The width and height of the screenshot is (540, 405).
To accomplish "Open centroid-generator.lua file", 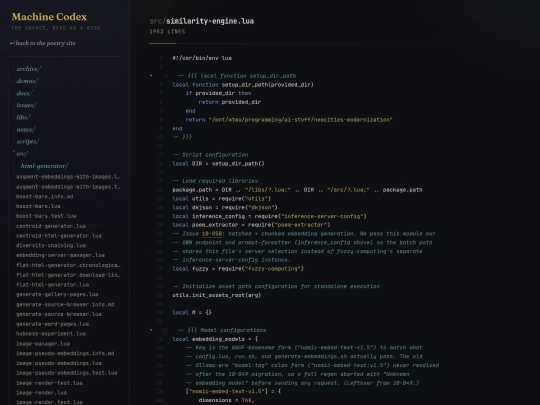I will coord(51,226).
